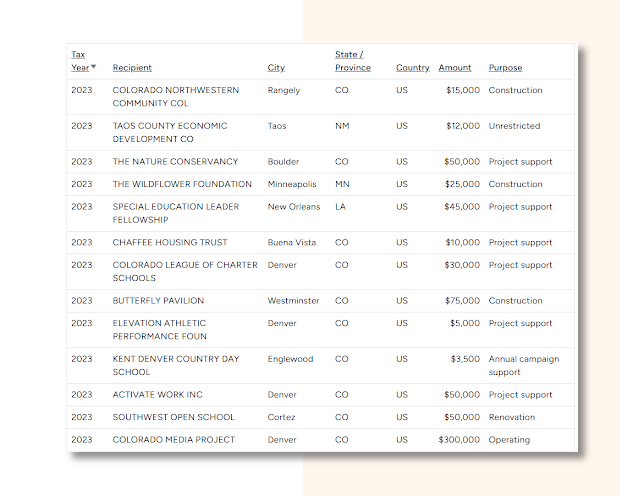This screenshot has width=620, height=496.
Task: Sort table by Amount header
Action: tap(455, 68)
